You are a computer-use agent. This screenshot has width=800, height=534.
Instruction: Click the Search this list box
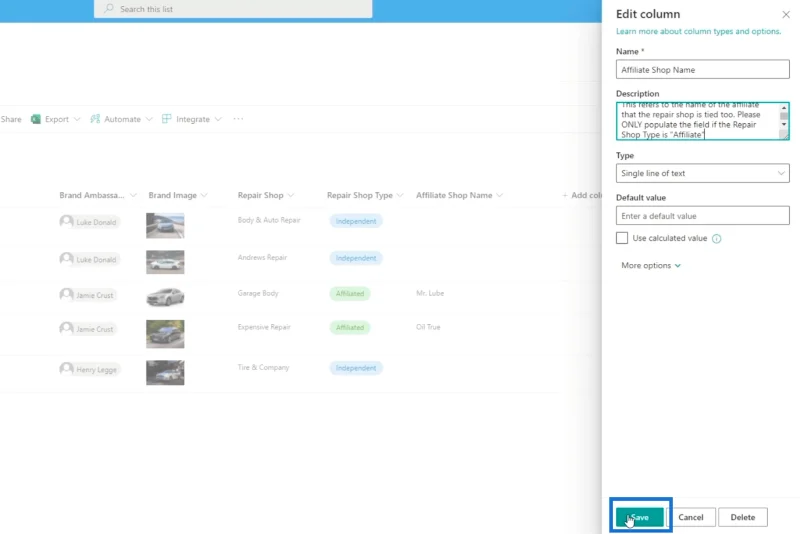coord(233,9)
